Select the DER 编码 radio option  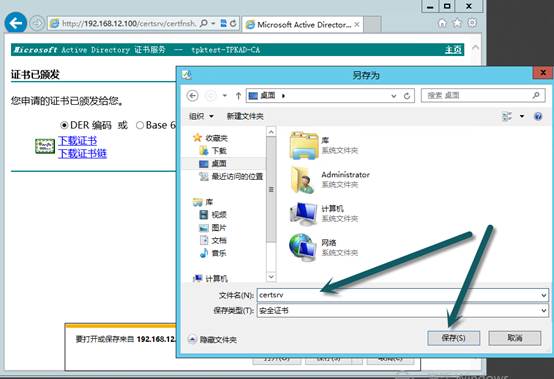pos(64,125)
